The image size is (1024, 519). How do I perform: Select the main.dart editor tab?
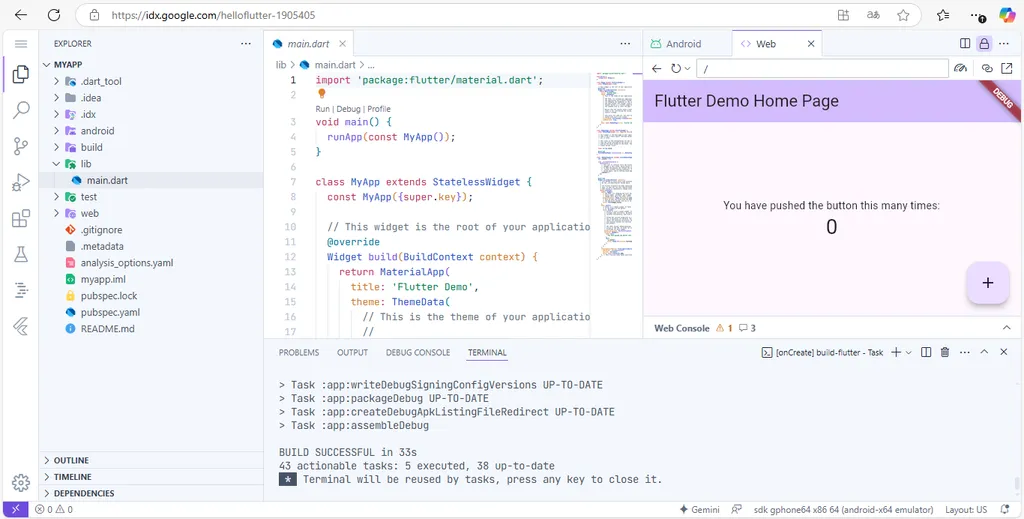tap(308, 44)
